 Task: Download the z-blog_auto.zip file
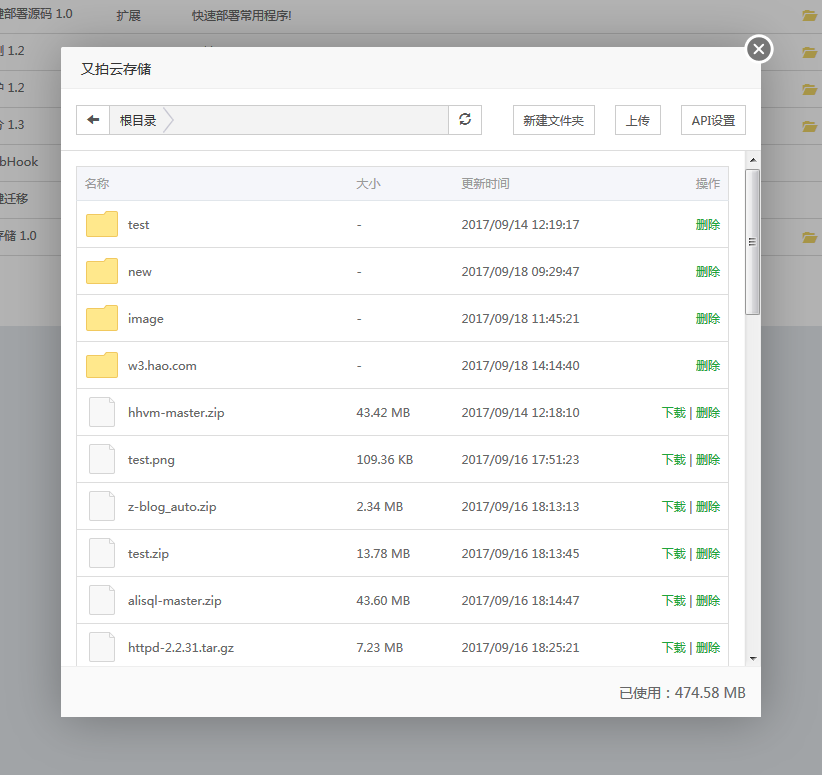pos(674,507)
